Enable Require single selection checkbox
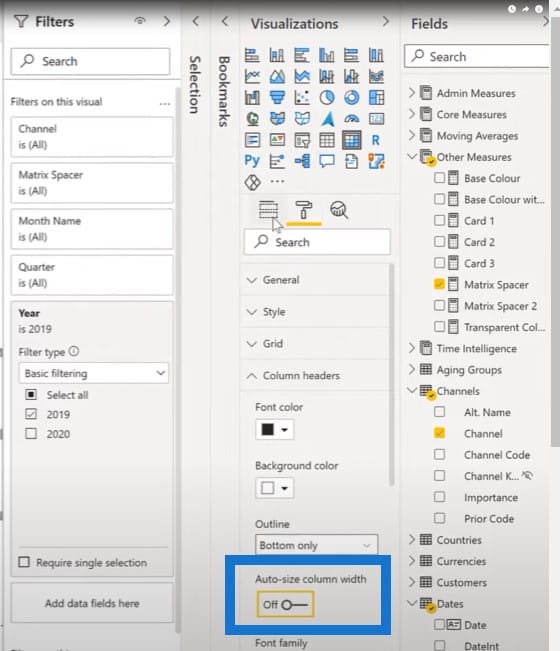 tap(24, 562)
